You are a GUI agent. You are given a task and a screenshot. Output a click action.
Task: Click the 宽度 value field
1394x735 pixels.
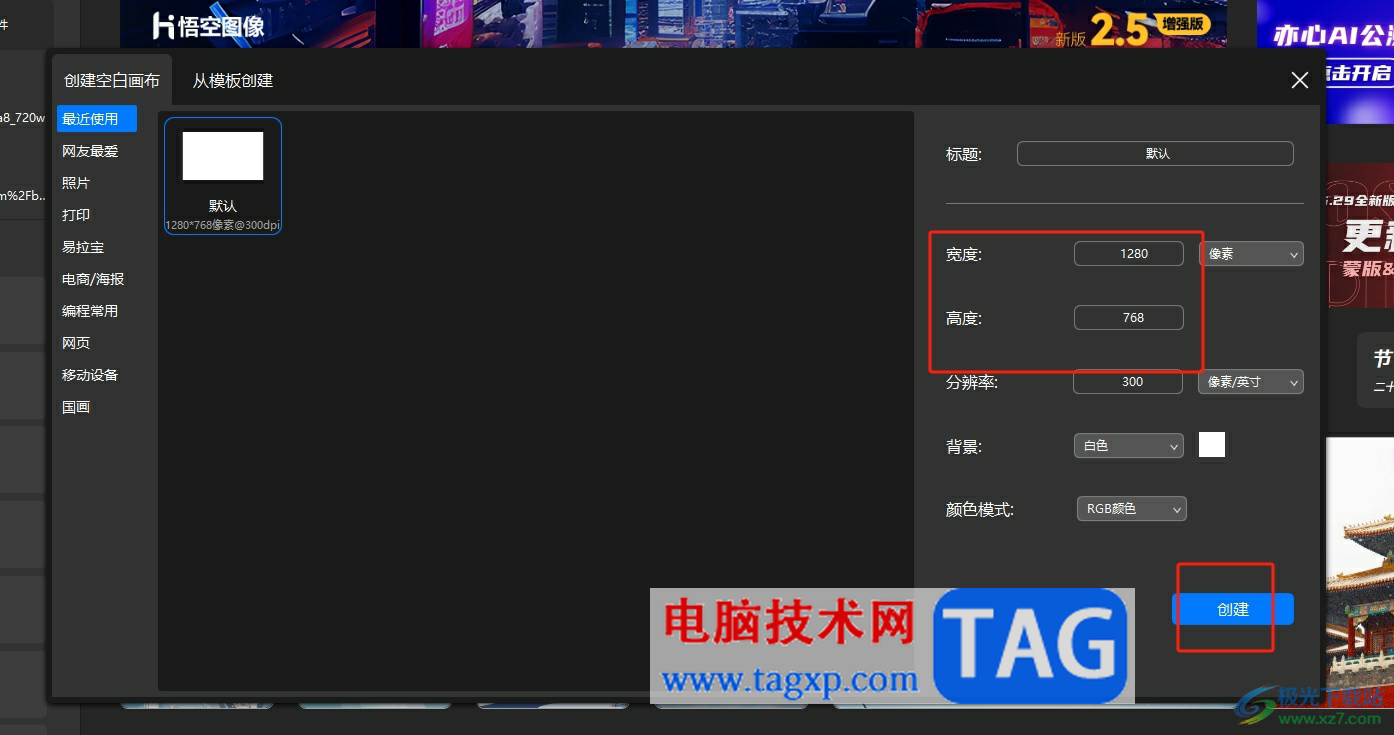tap(1129, 254)
